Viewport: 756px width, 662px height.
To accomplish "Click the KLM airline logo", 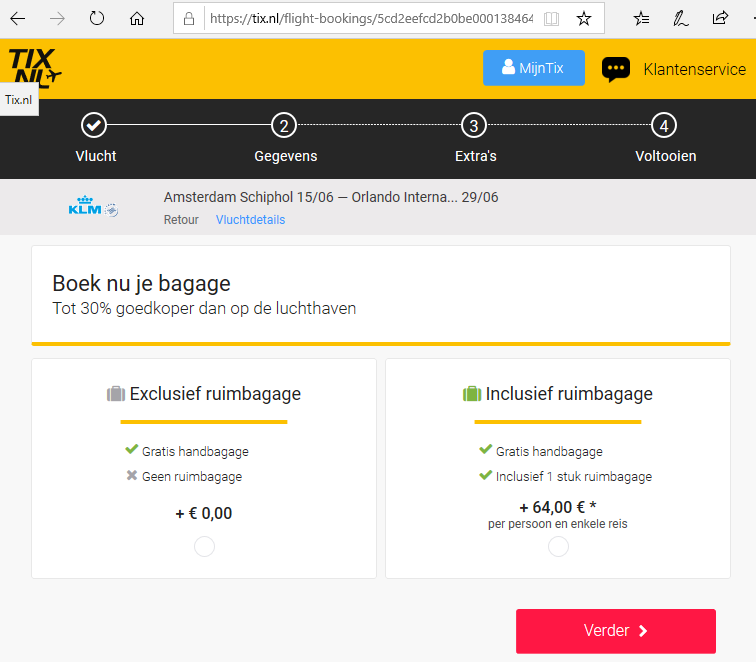I will (x=93, y=206).
